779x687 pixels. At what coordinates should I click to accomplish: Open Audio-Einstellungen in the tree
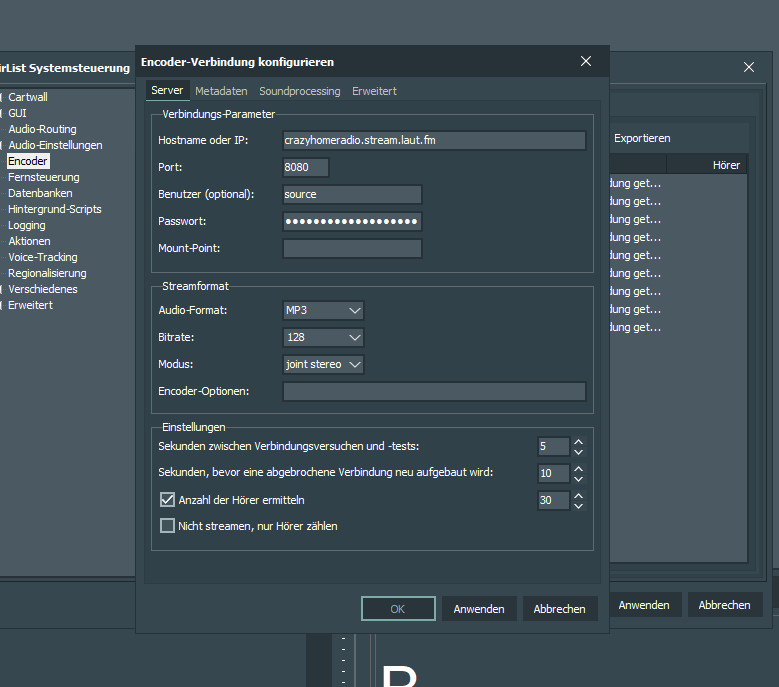[55, 145]
